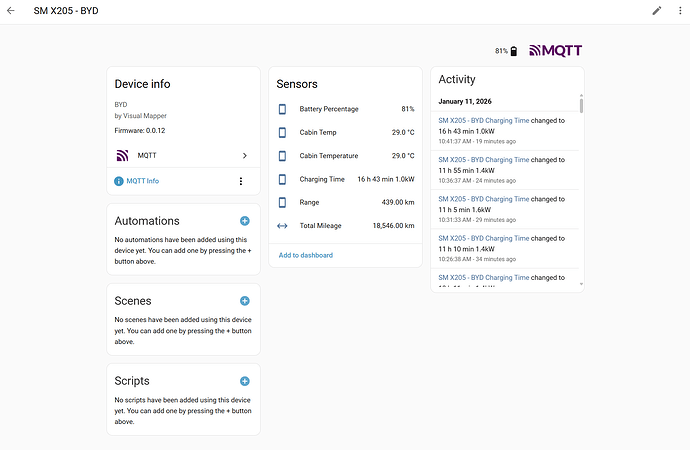Open three-dot menu beside MQTT Info
Viewport: 690px width, 450px height.
pos(240,181)
